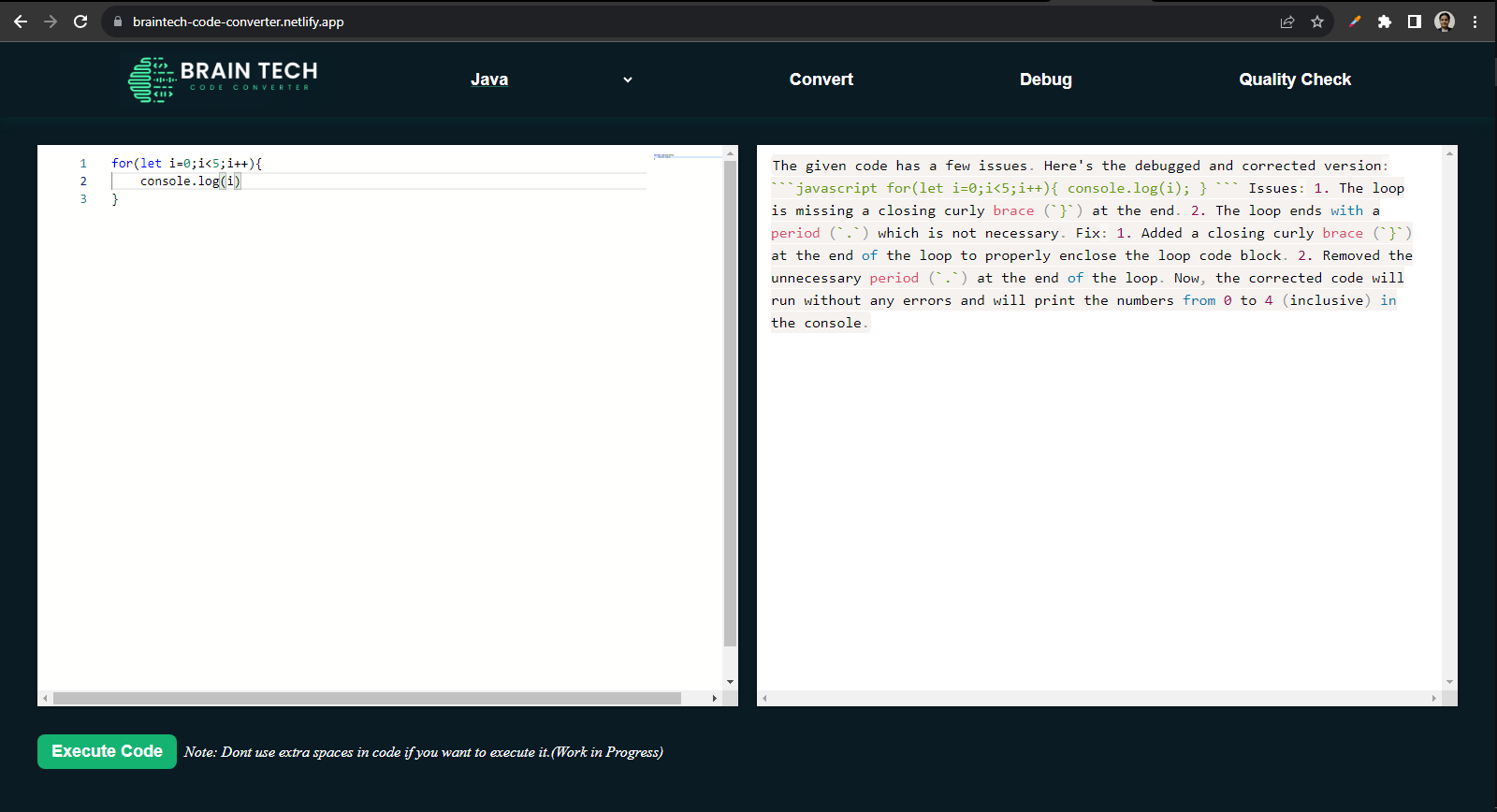
Task: Click output panel scrollbar down arrow
Action: pyautogui.click(x=1449, y=682)
